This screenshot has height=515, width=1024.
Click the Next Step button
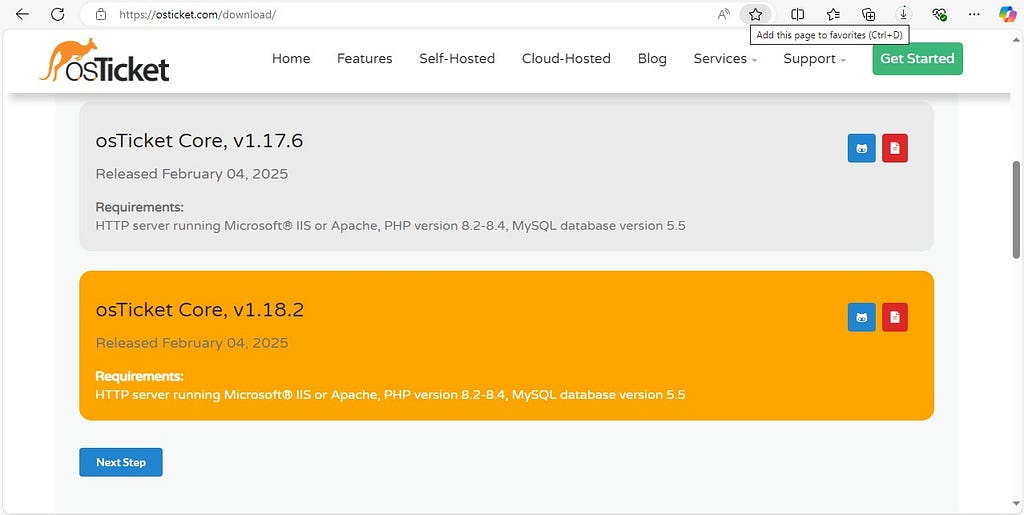click(x=121, y=462)
